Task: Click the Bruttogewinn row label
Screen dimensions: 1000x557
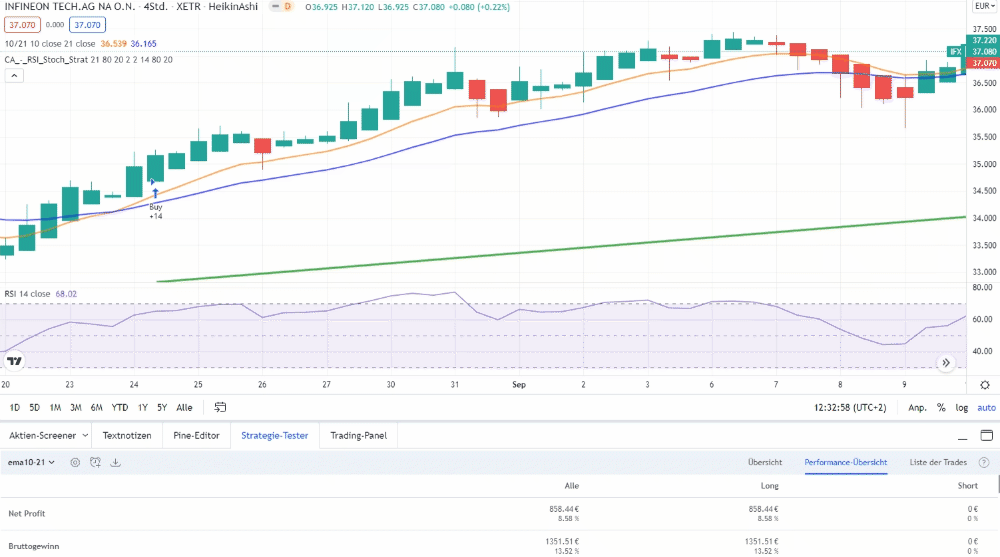Action: 34,546
